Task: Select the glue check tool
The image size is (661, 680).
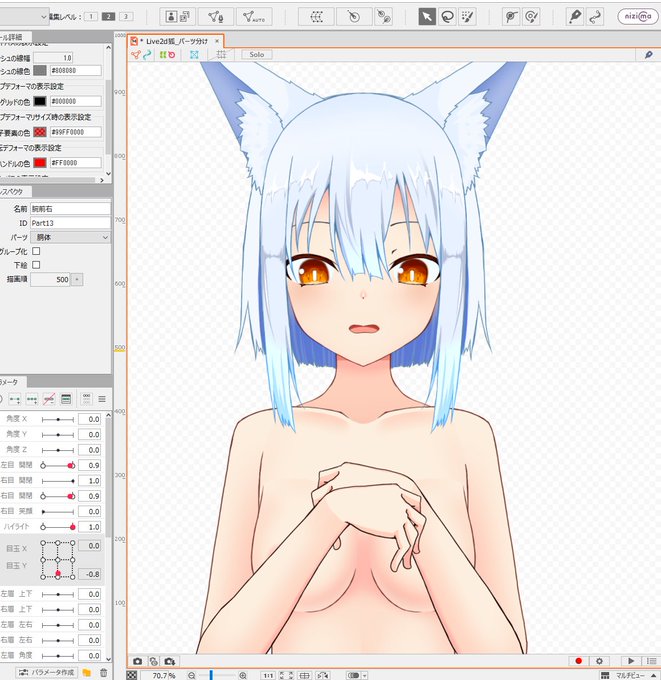Action: (x=531, y=17)
